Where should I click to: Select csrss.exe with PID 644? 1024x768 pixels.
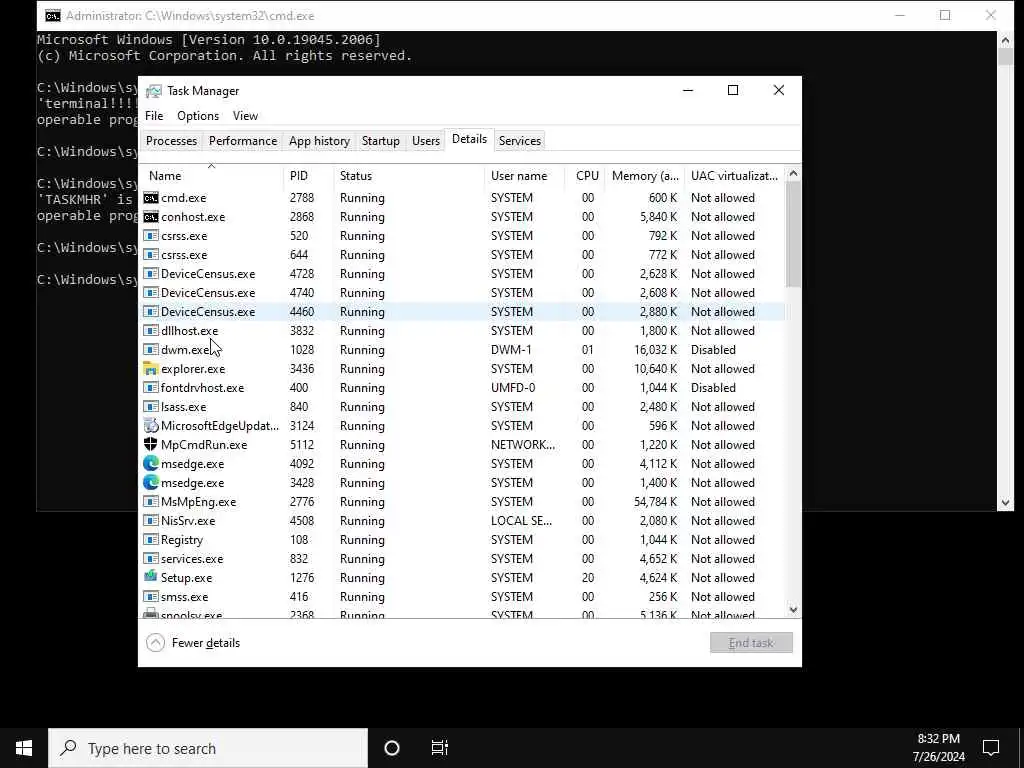click(462, 255)
